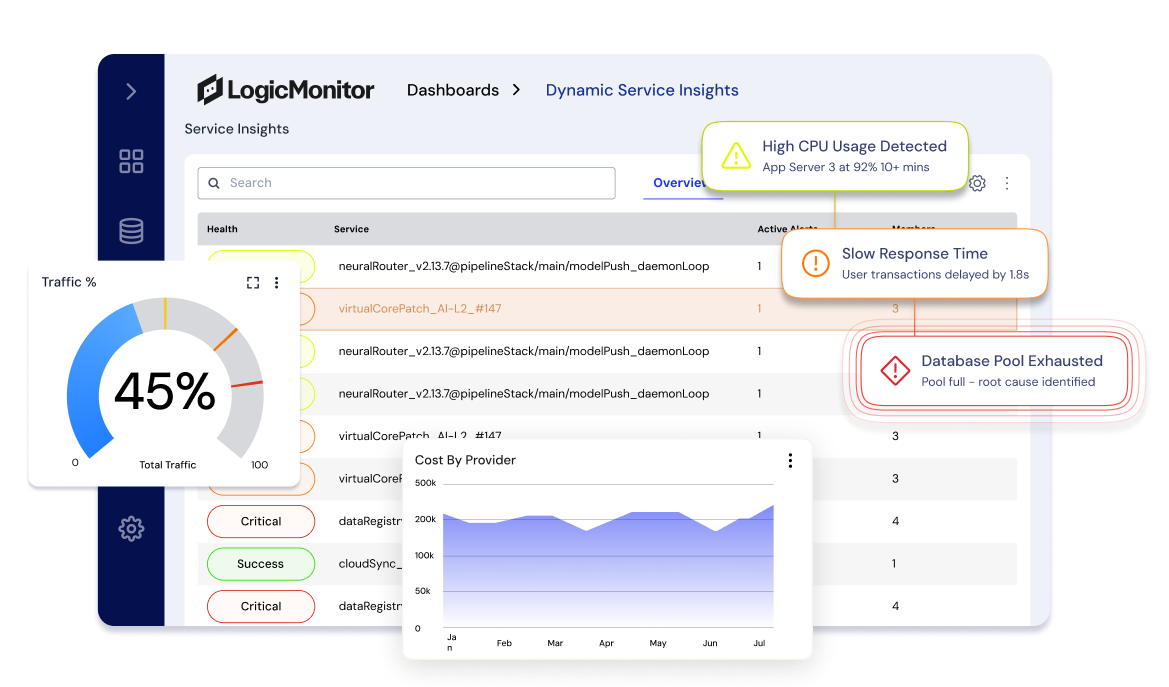Open Cost By Provider options menu
Screen dimensions: 1169x687
click(790, 461)
